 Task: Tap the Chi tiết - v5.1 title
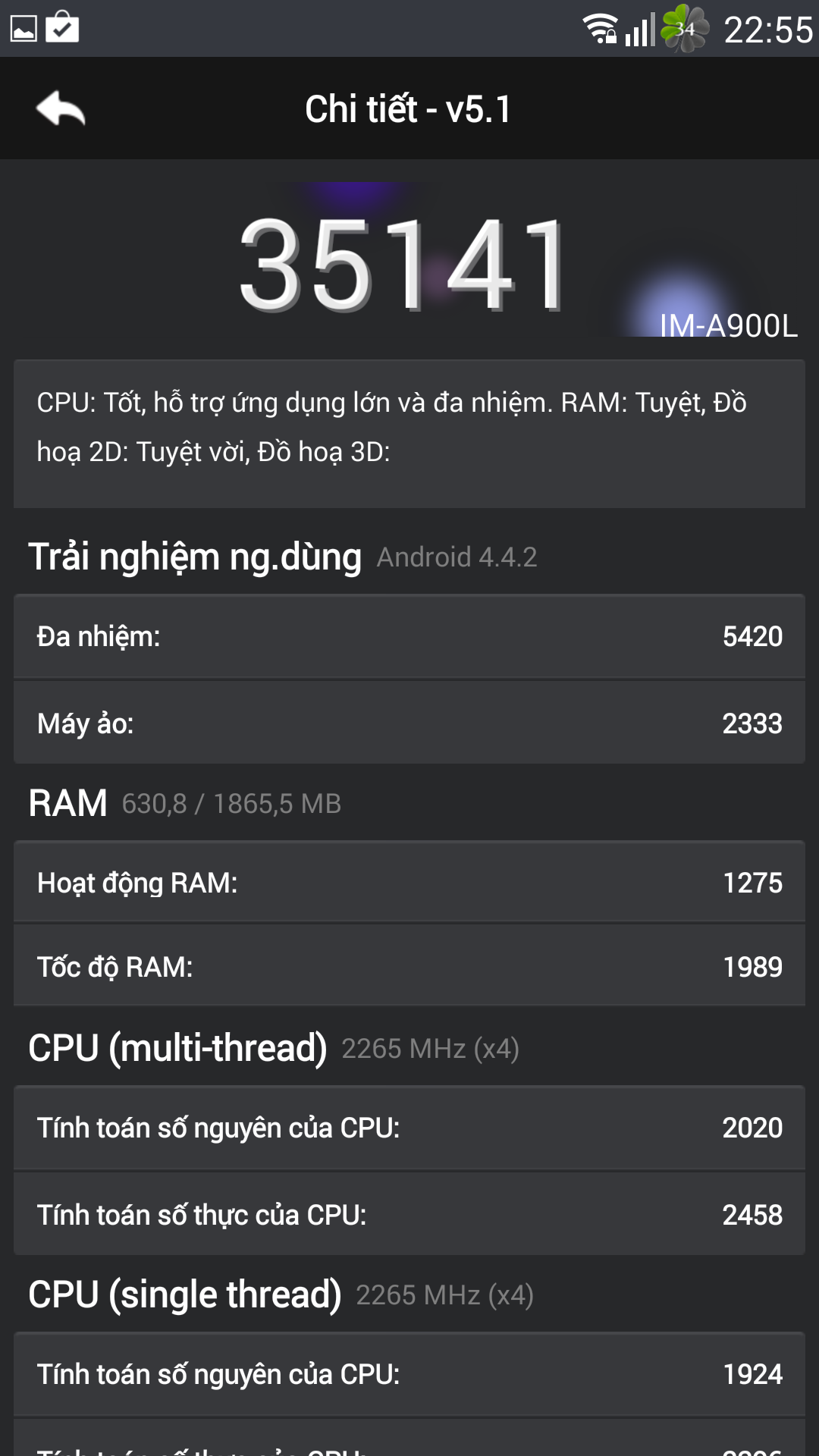point(408,109)
